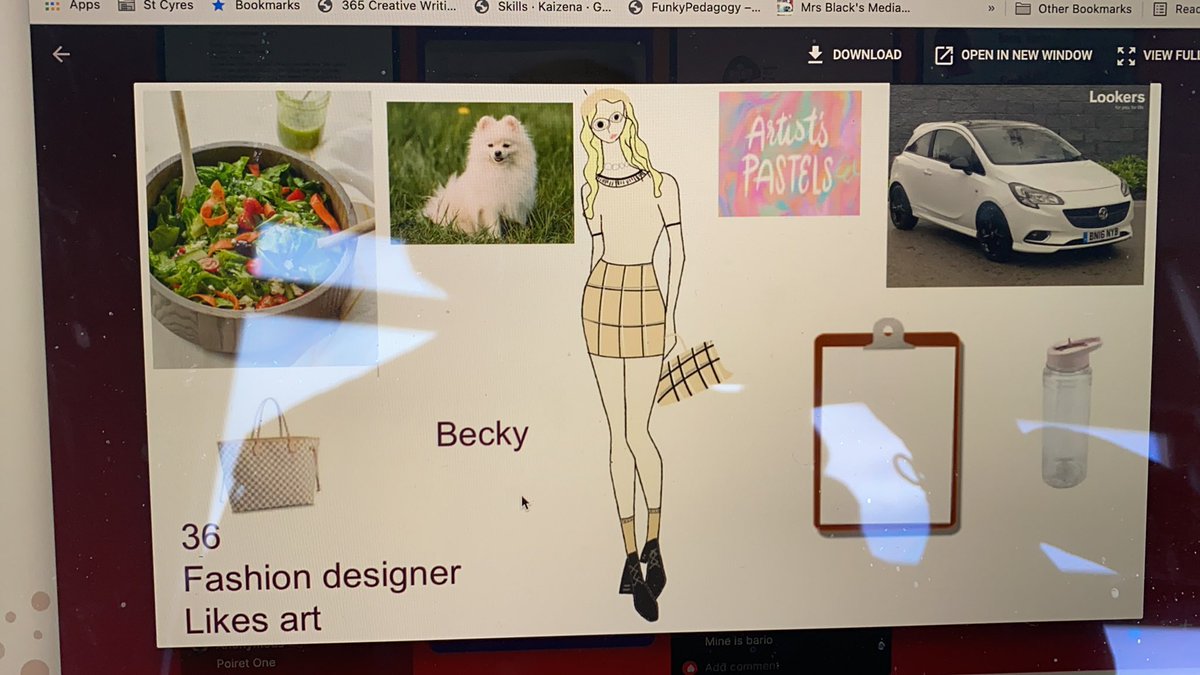This screenshot has width=1200, height=675.
Task: Open the Apps bookmark
Action: click(73, 6)
